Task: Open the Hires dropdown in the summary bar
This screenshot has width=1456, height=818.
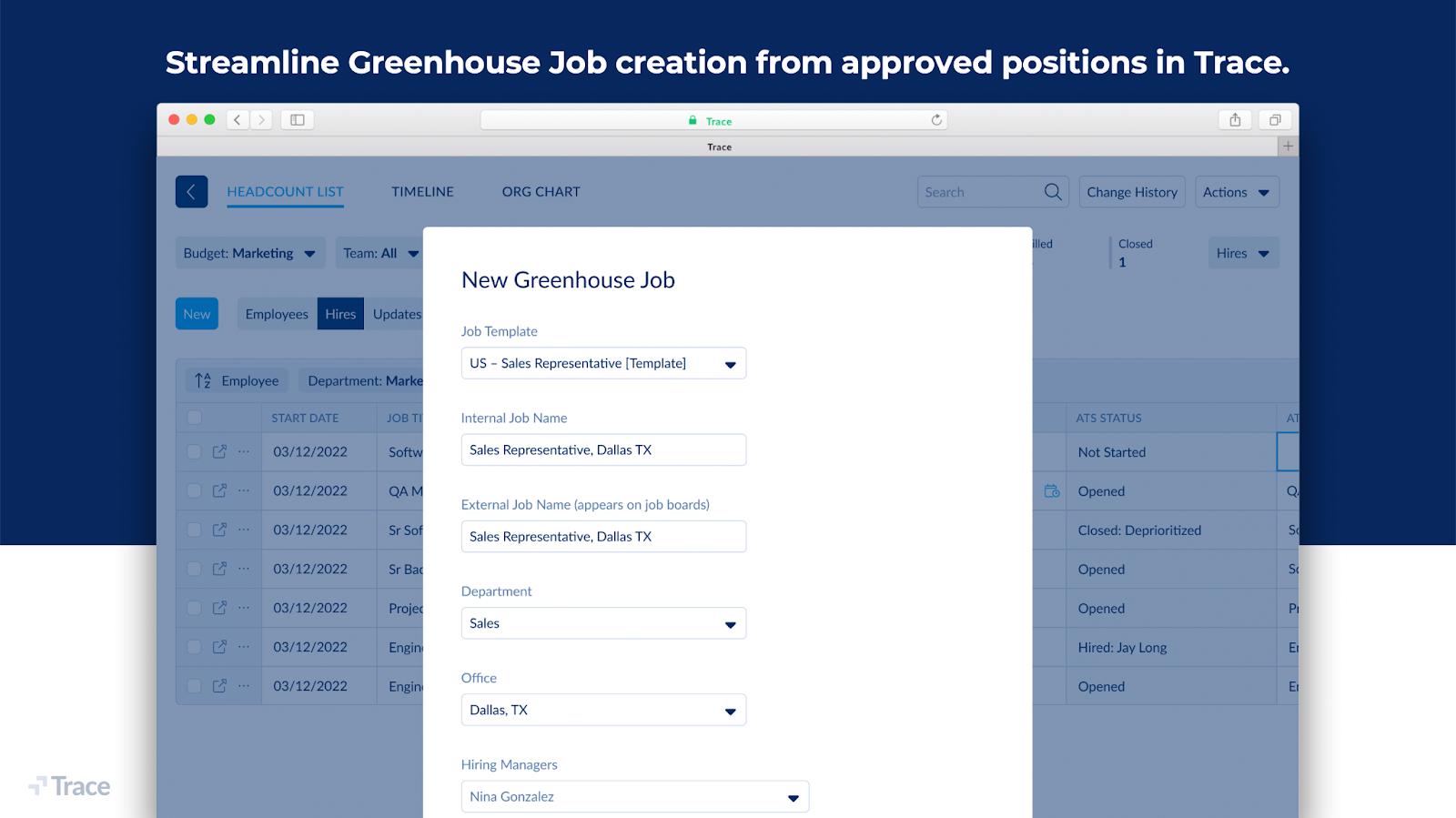Action: (x=1243, y=253)
